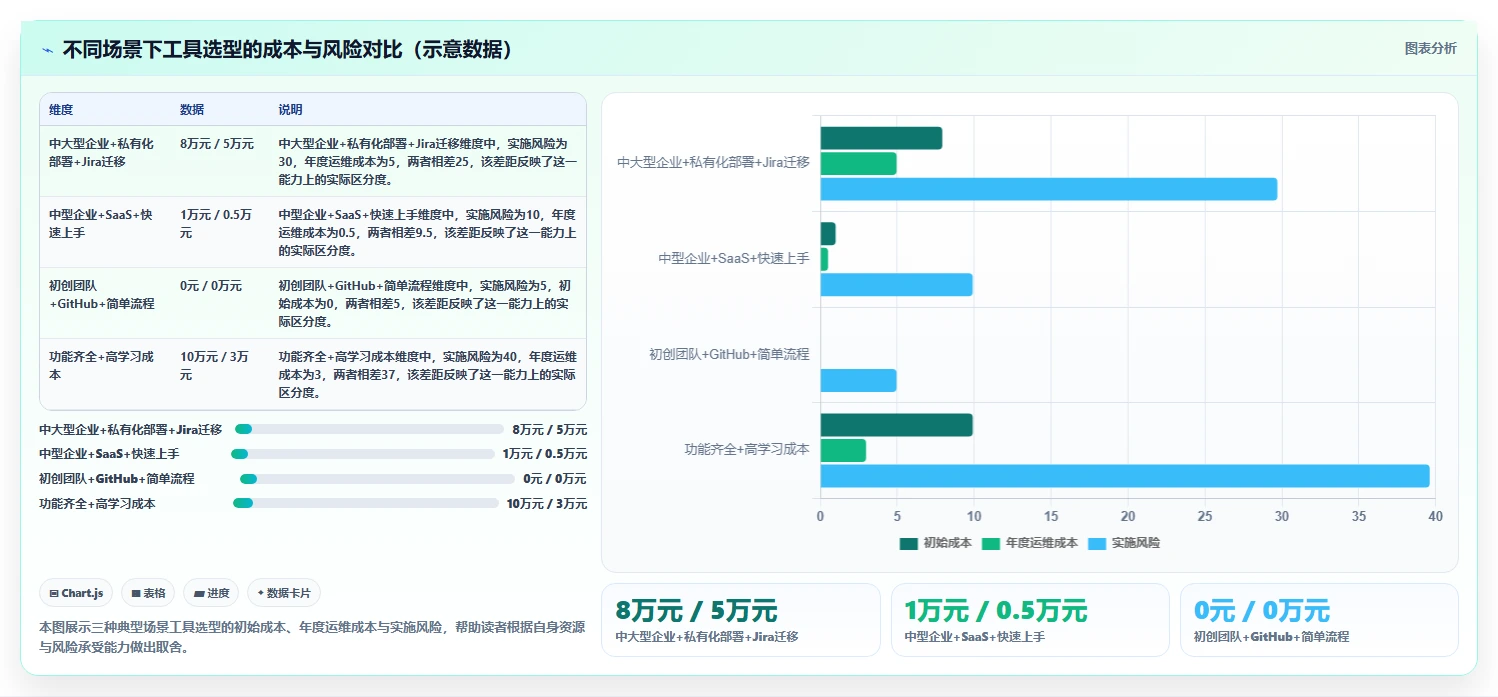Viewport: 1498px width, 697px height.
Task: Click 实施风险 bar for 中型企业+SaaS+快速上手
Action: point(896,285)
